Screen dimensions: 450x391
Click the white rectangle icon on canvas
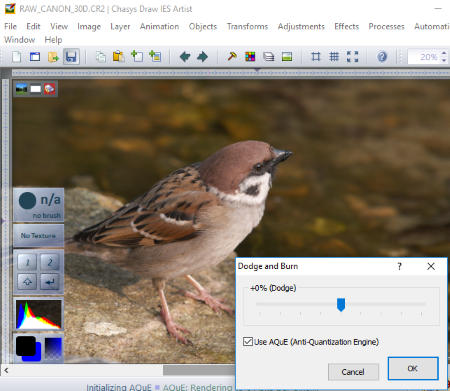pos(35,89)
